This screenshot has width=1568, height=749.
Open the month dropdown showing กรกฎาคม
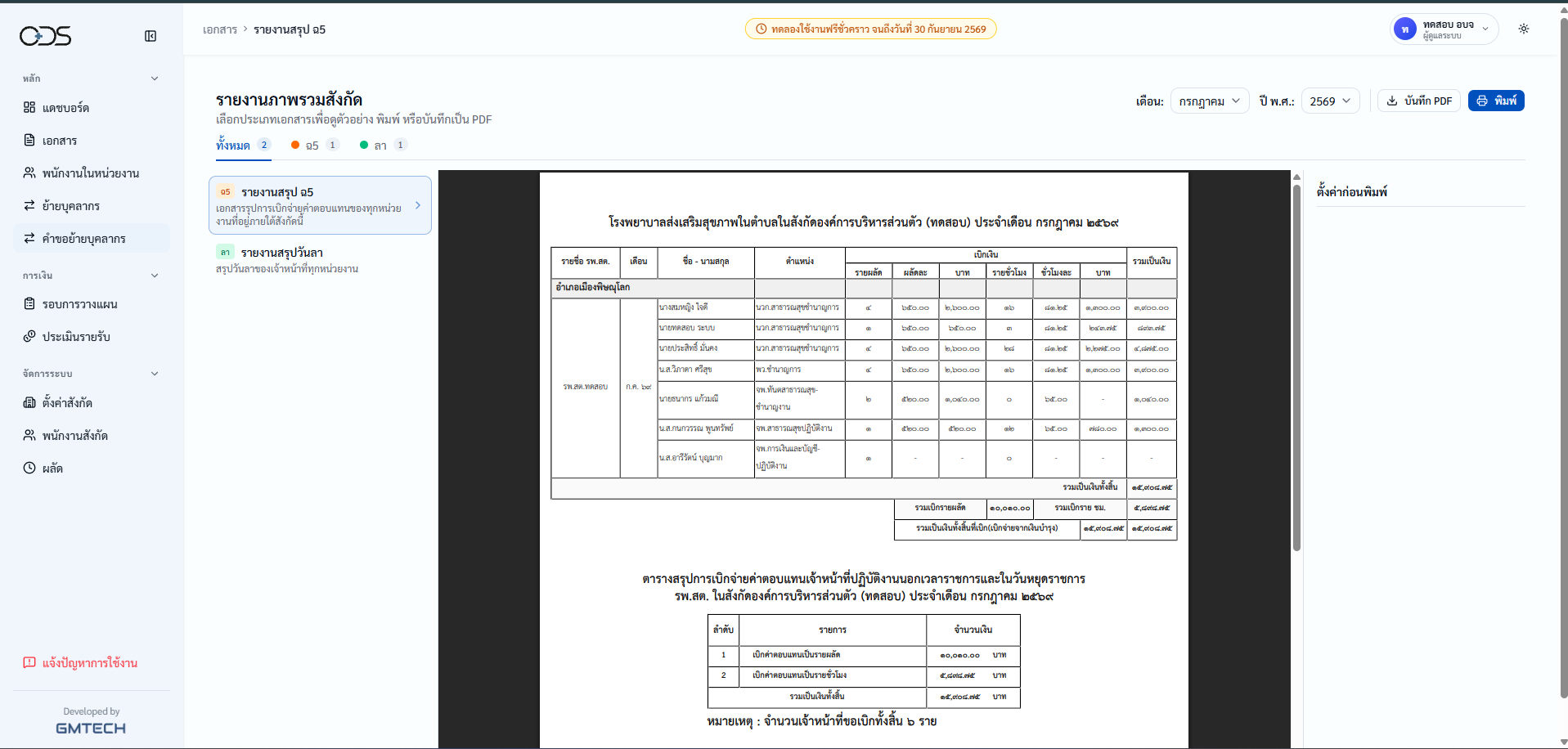click(1210, 101)
